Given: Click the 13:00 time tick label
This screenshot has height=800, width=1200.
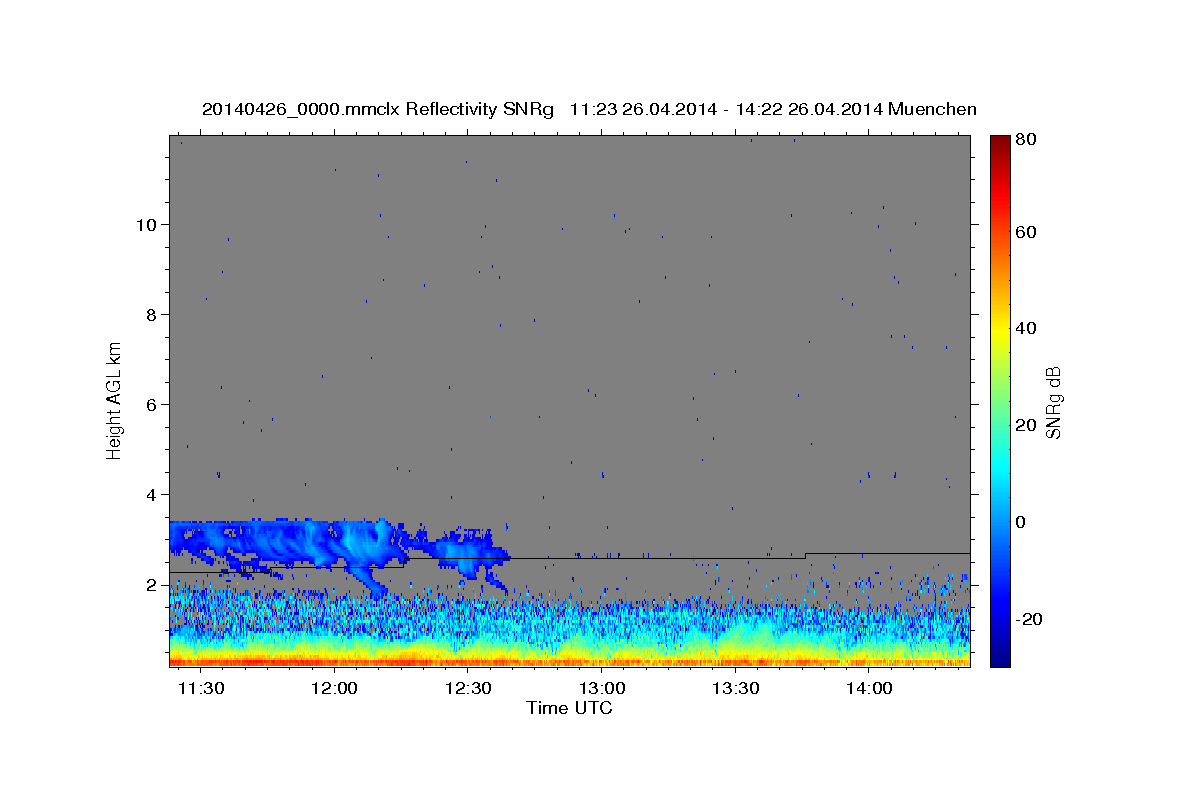Looking at the screenshot, I should pos(602,689).
